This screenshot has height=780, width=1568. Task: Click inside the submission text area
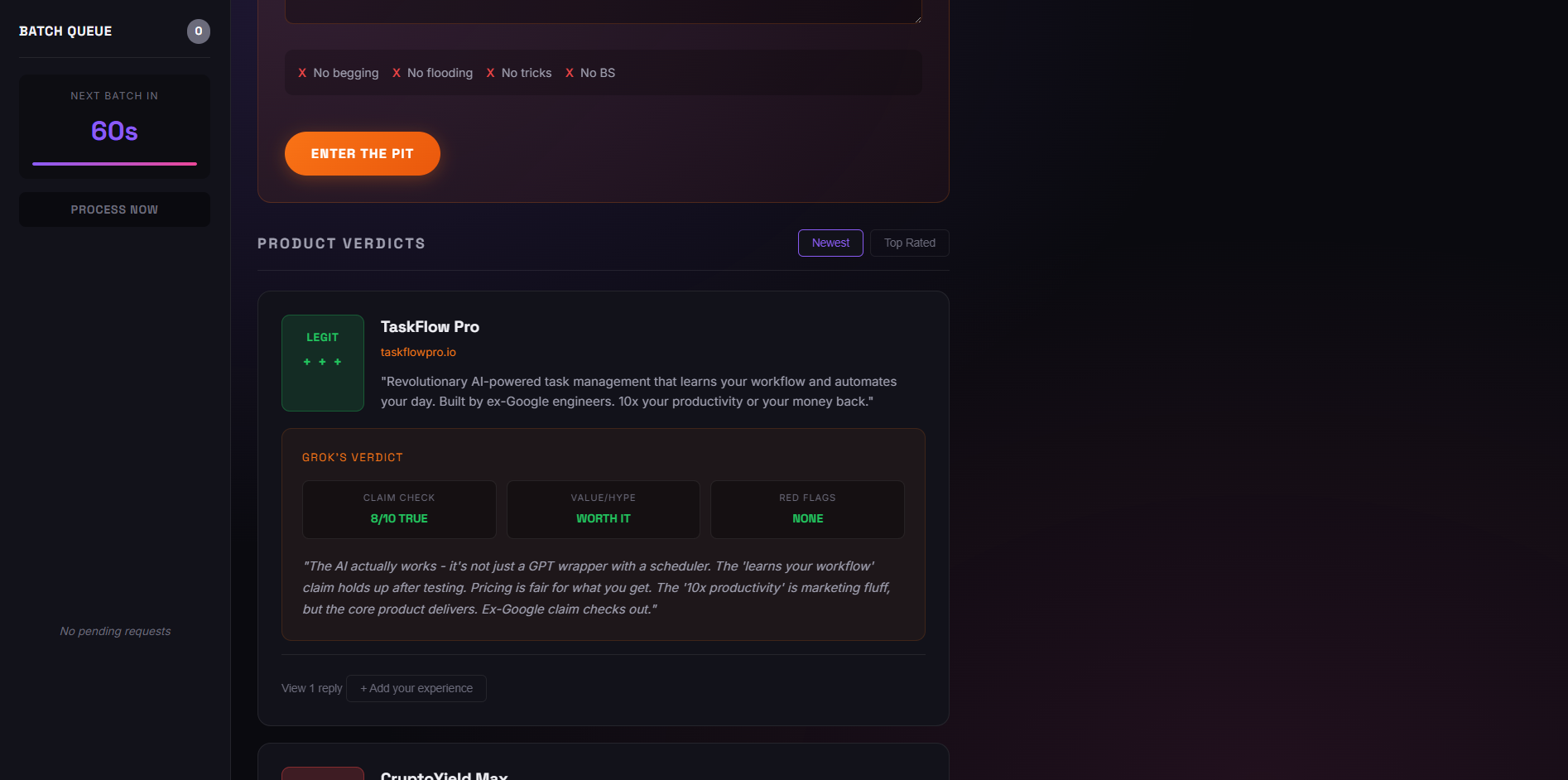point(603,8)
